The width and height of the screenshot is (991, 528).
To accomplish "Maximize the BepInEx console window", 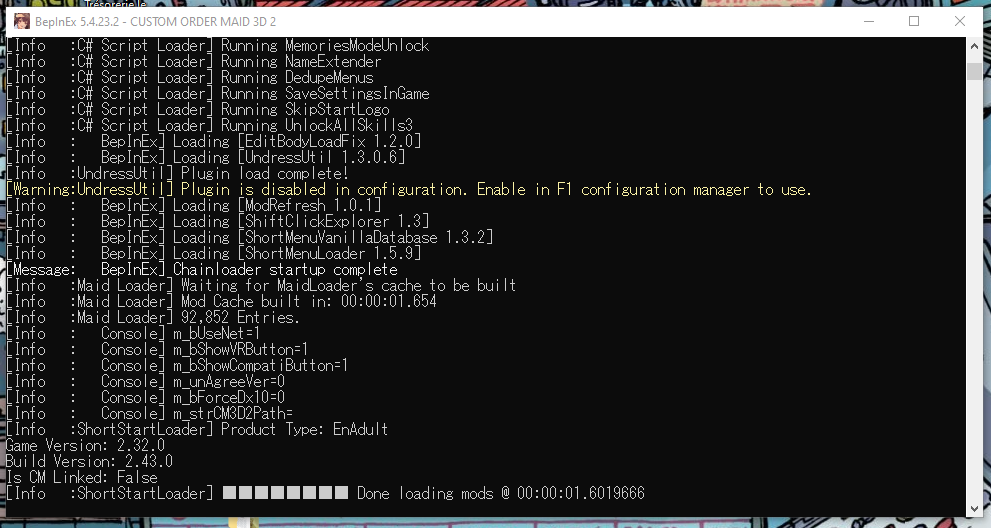I will 914,21.
